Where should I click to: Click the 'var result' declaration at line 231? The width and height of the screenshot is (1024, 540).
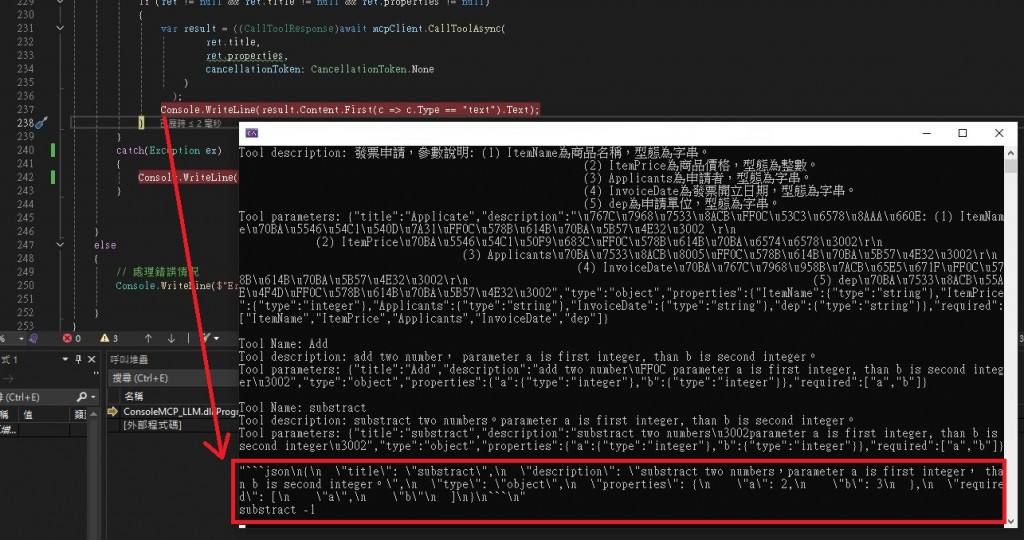click(188, 28)
